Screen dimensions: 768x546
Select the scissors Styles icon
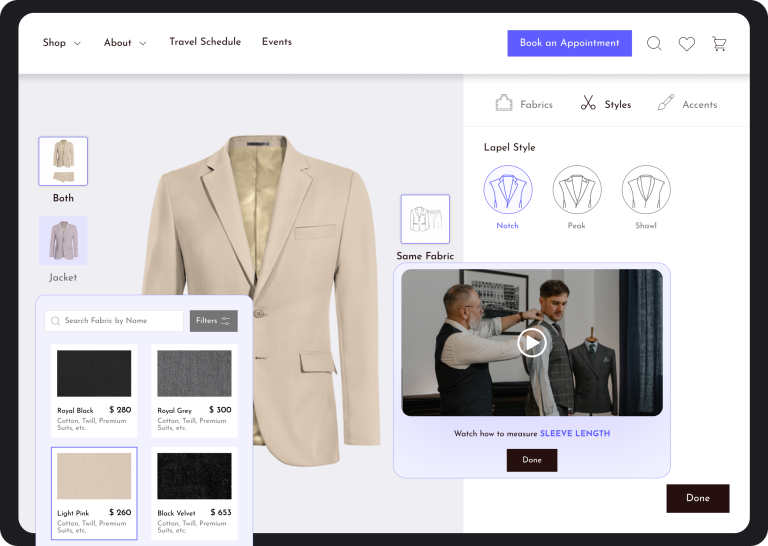coord(588,103)
